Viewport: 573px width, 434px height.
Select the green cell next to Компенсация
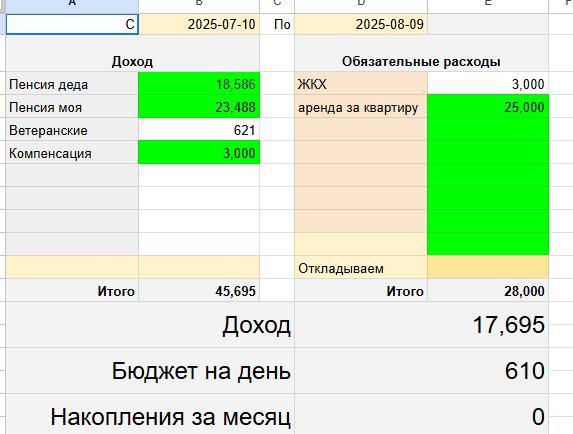tap(199, 153)
